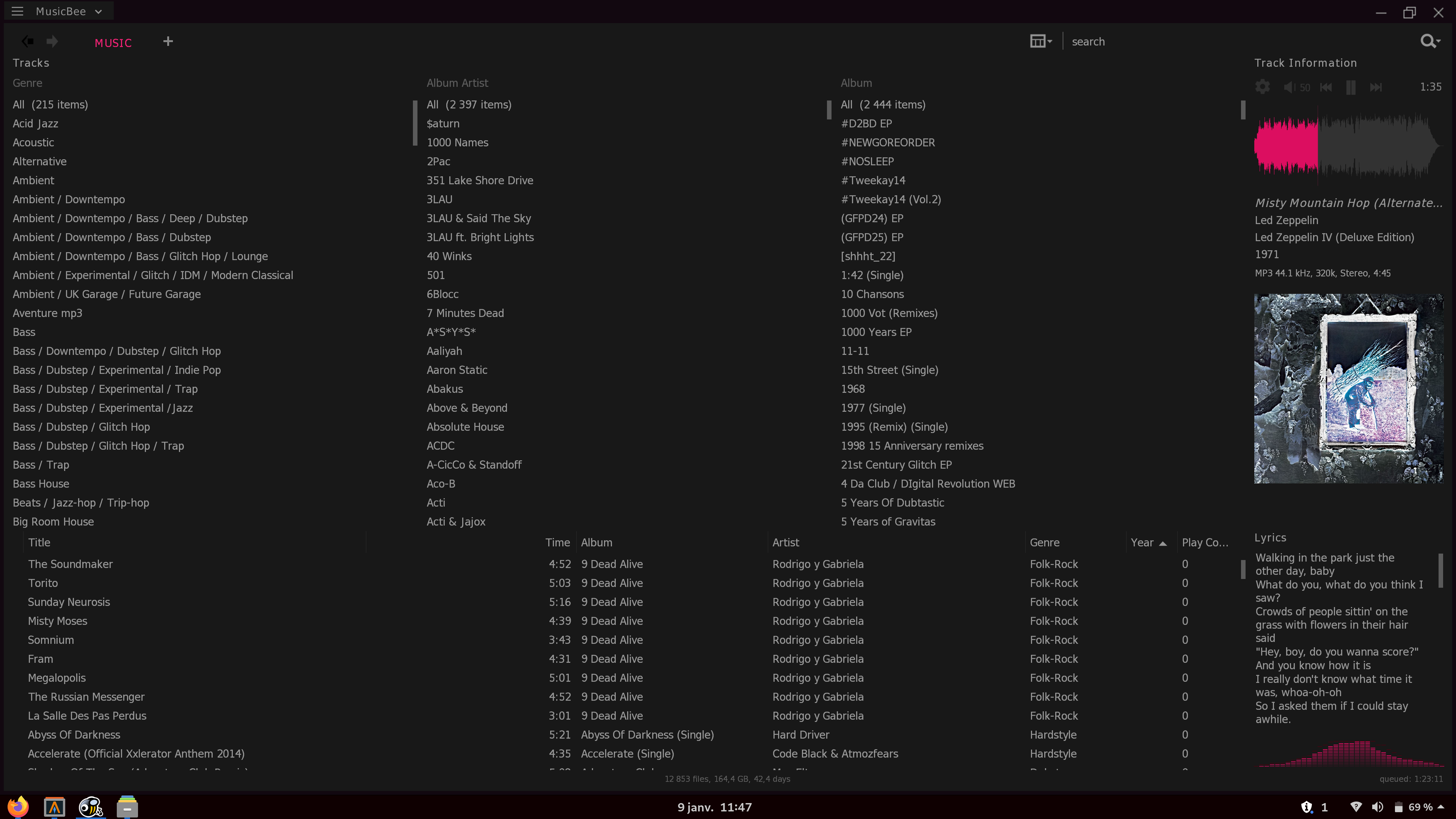This screenshot has height=819, width=1456.
Task: Skip to the previous track
Action: click(1326, 87)
